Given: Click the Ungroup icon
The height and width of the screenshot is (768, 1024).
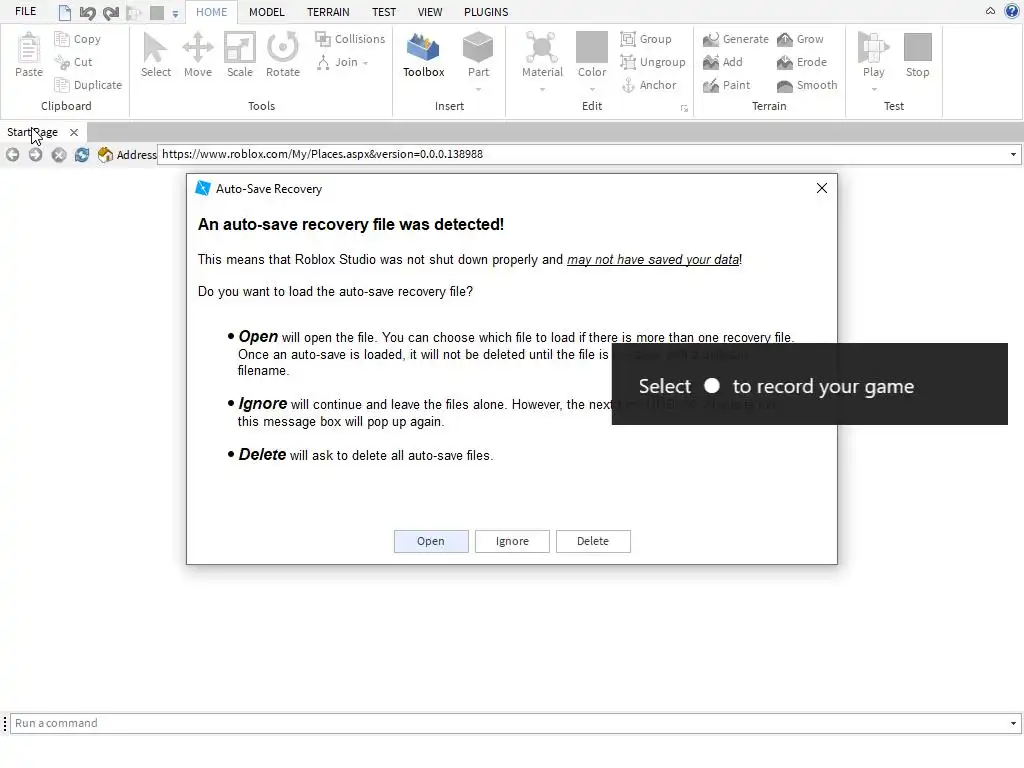Looking at the screenshot, I should click(628, 62).
